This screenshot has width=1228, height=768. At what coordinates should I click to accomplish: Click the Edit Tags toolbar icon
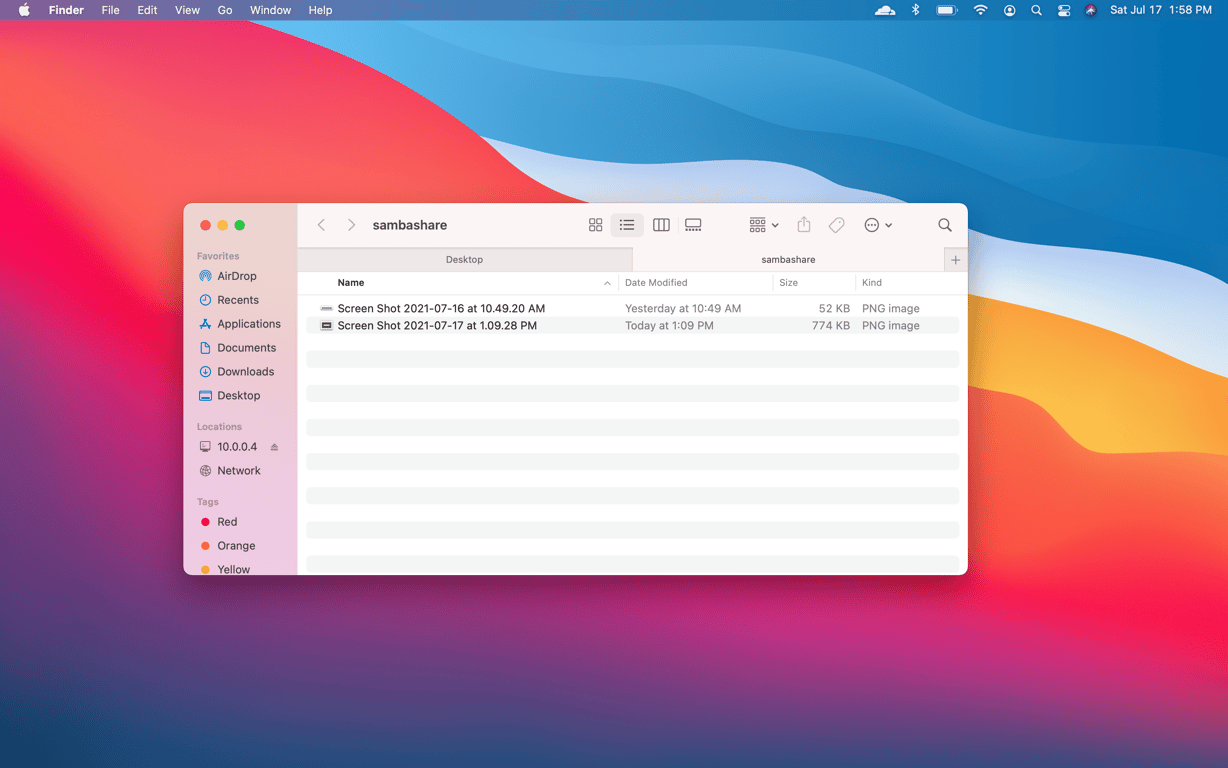pos(837,225)
